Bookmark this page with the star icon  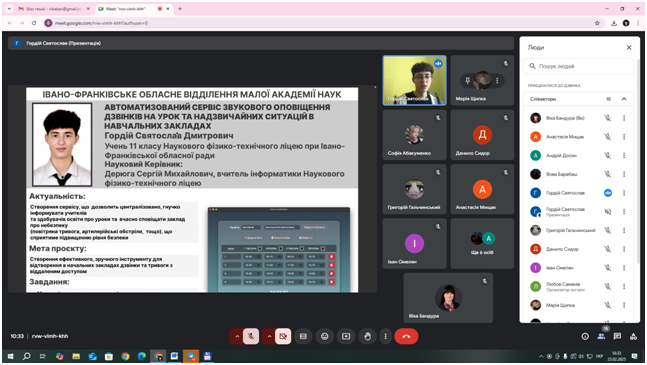tap(597, 23)
